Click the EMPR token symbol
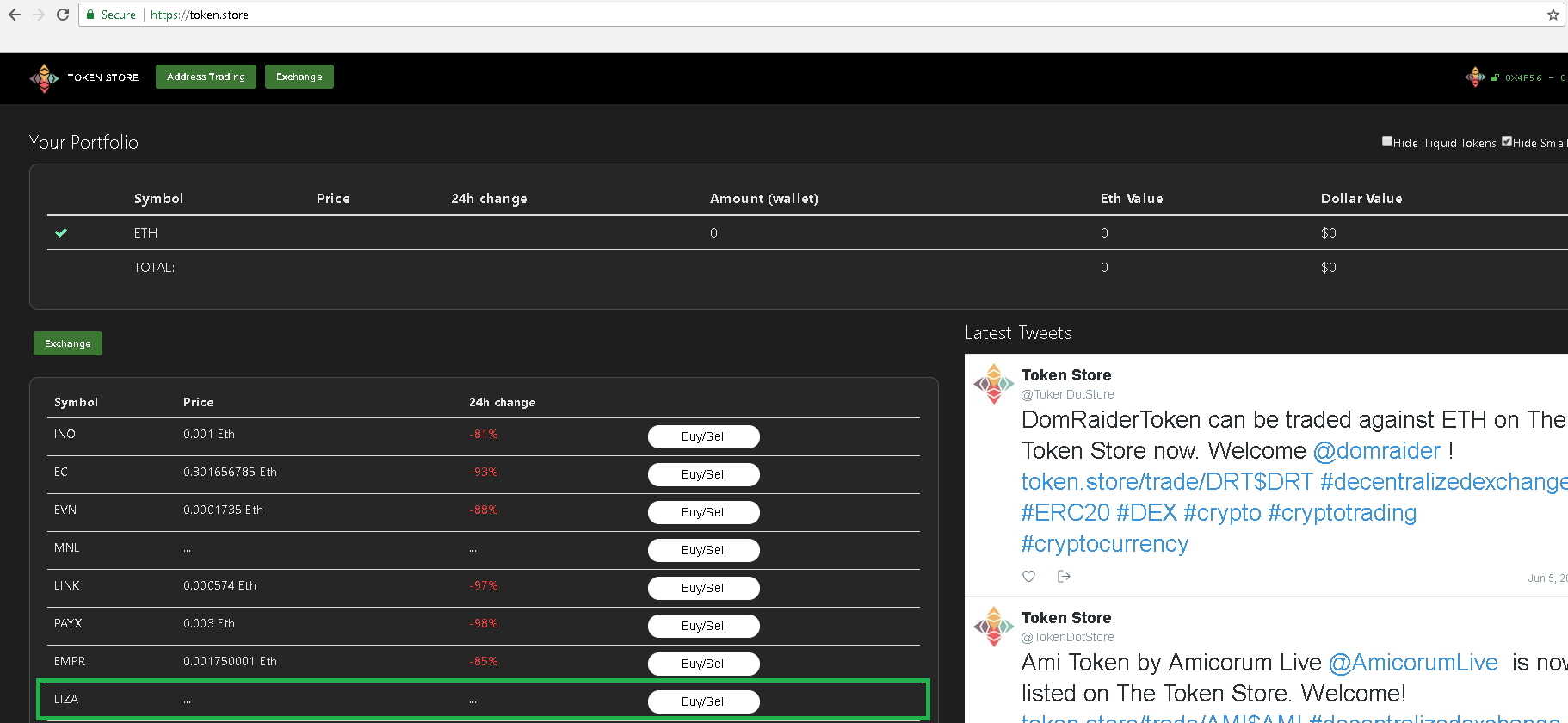The height and width of the screenshot is (723, 1568). point(70,661)
